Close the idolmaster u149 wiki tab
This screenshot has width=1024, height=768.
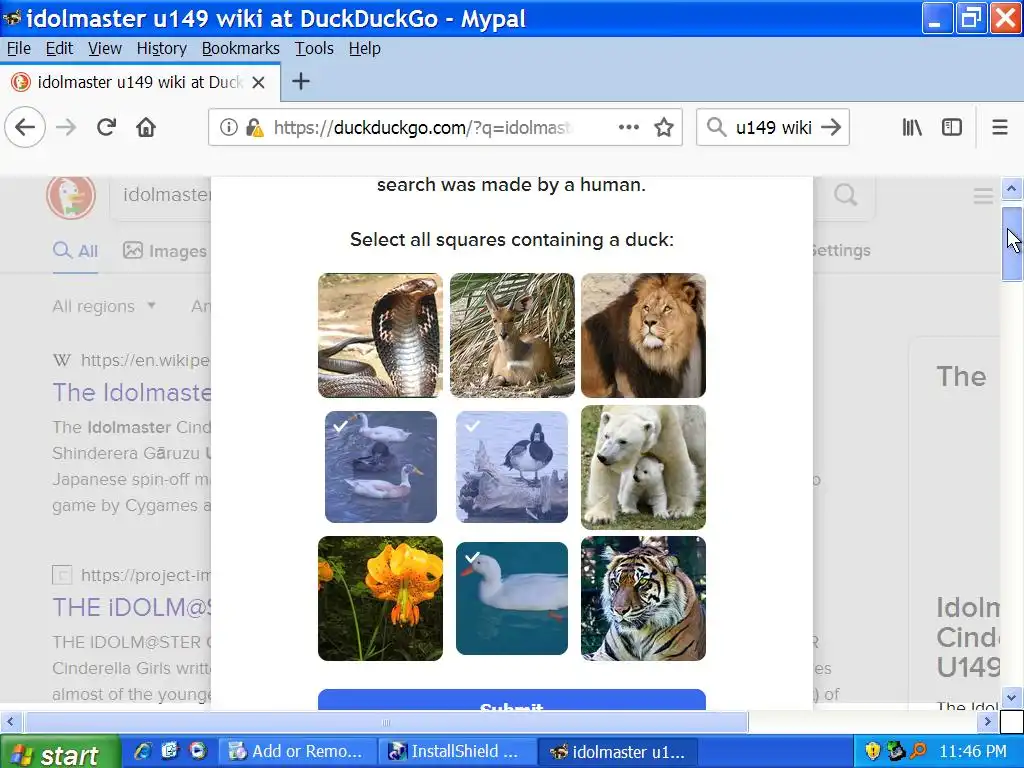click(x=259, y=82)
